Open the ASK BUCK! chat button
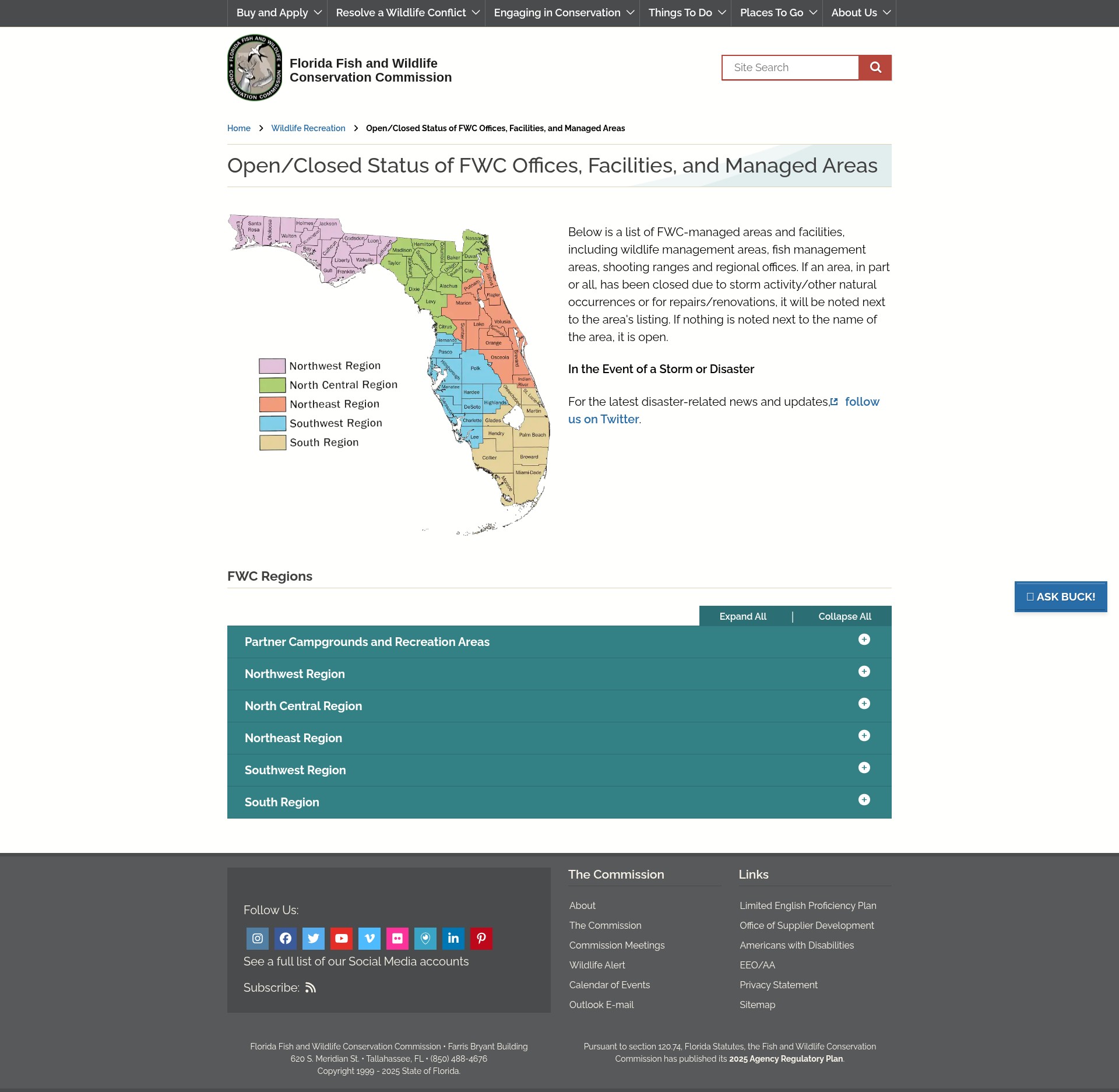 1061,596
